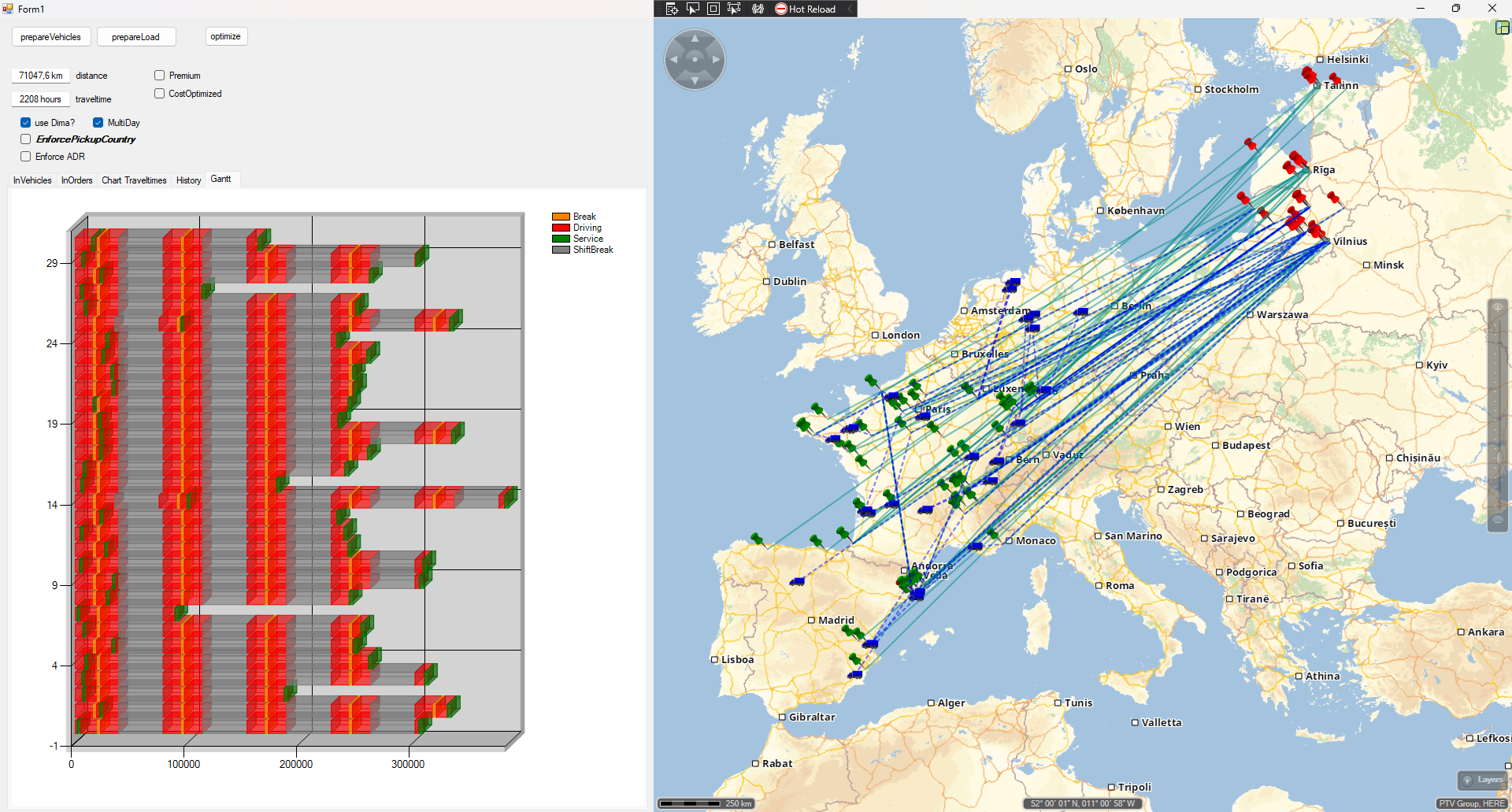Toggle the overview map icon
The height and width of the screenshot is (812, 1512).
[1502, 28]
